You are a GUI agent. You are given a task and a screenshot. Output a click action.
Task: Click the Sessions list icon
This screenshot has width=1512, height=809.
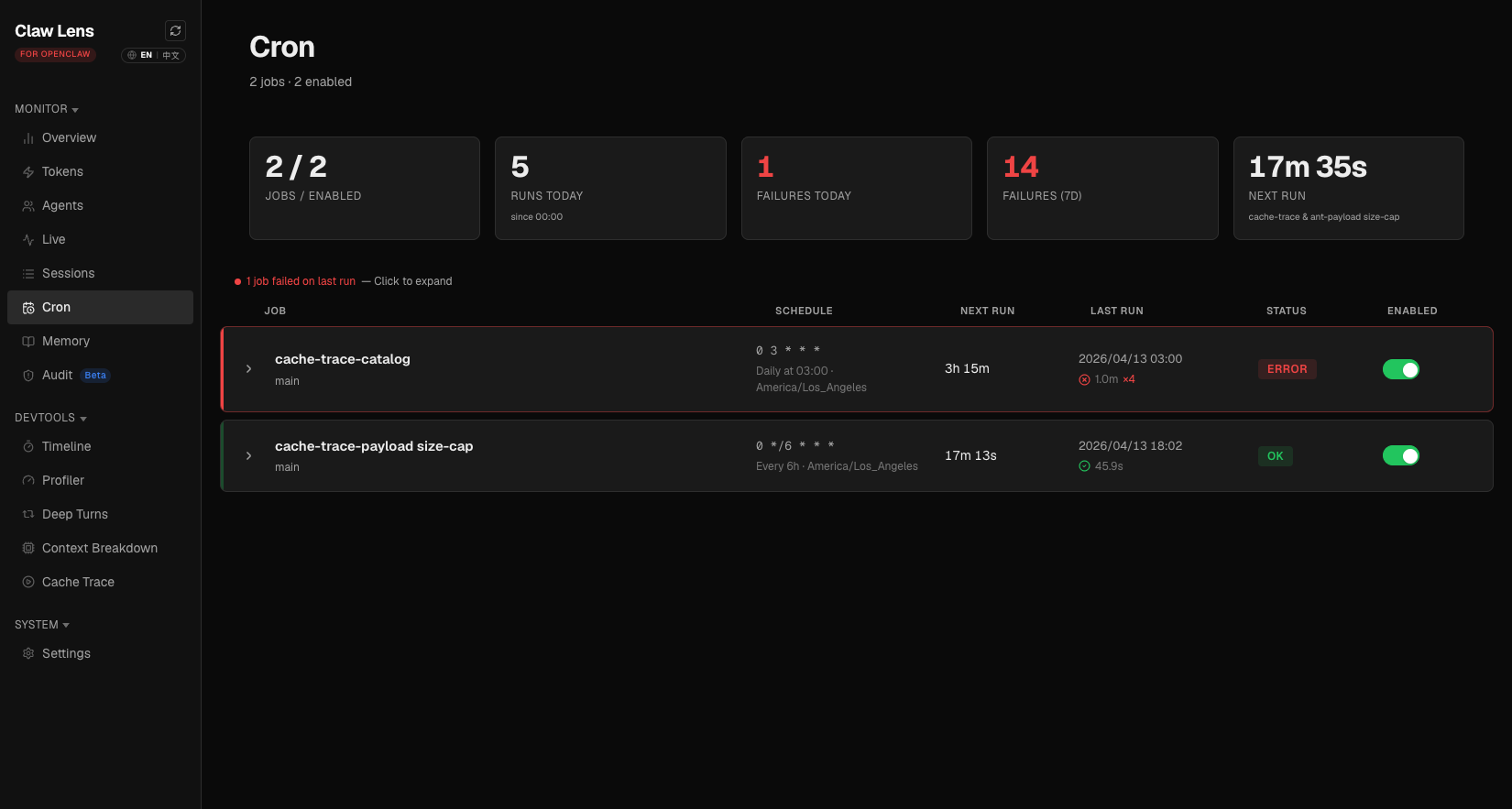28,274
